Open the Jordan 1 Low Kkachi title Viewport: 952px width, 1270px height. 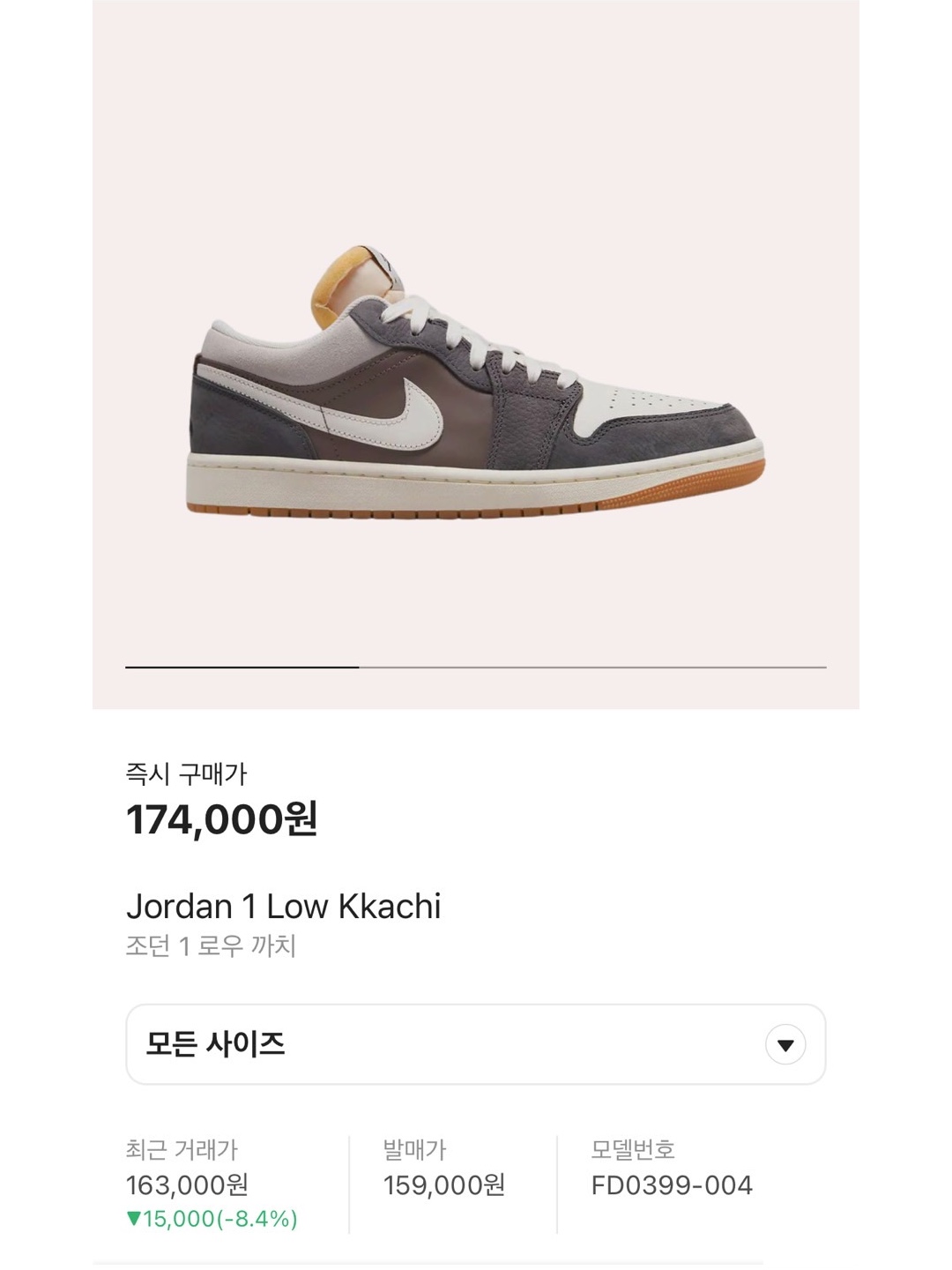coord(283,907)
